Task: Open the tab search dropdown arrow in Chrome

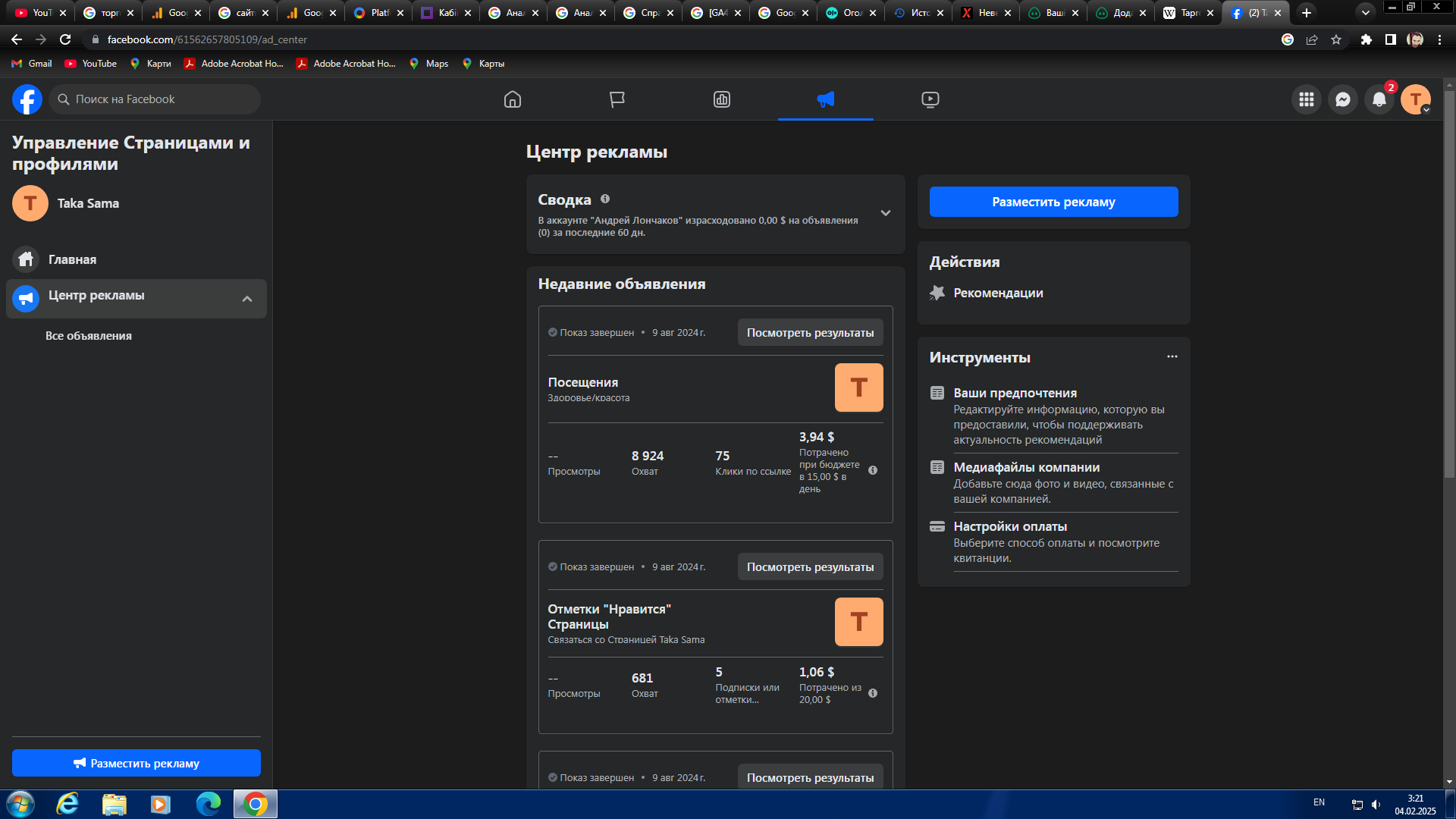Action: (x=1365, y=13)
